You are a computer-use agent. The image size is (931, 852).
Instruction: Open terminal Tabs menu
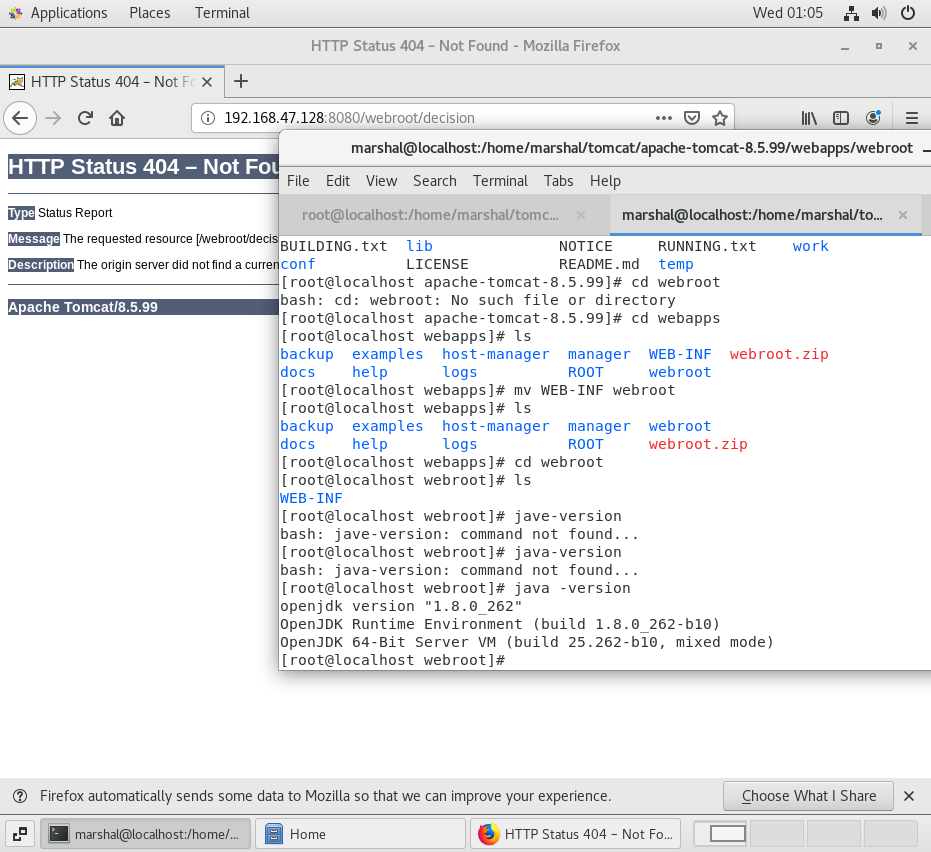pos(559,181)
